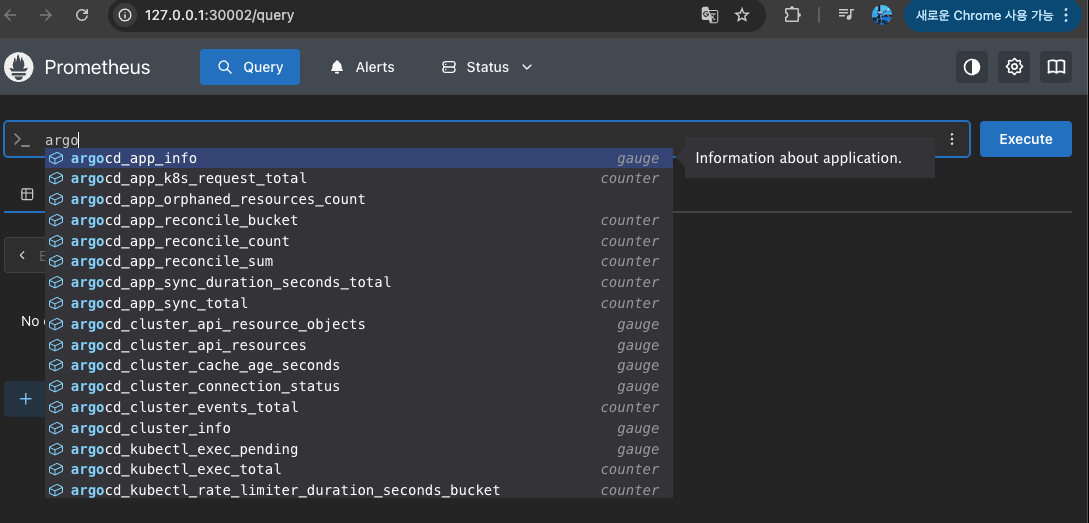
Task: Select argocd_app_reconcile_sum suggestion
Action: point(359,261)
